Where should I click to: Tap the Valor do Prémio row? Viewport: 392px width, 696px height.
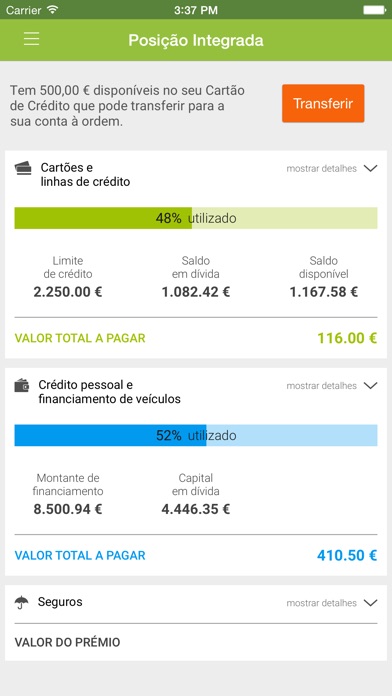click(196, 642)
